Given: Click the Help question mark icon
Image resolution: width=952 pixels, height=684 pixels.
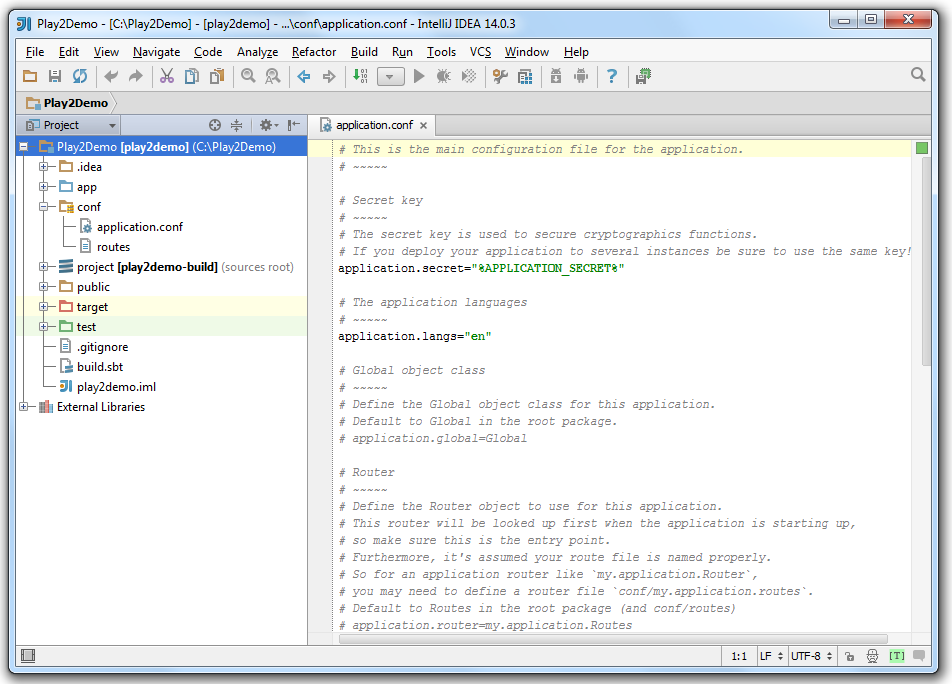Looking at the screenshot, I should pos(612,76).
